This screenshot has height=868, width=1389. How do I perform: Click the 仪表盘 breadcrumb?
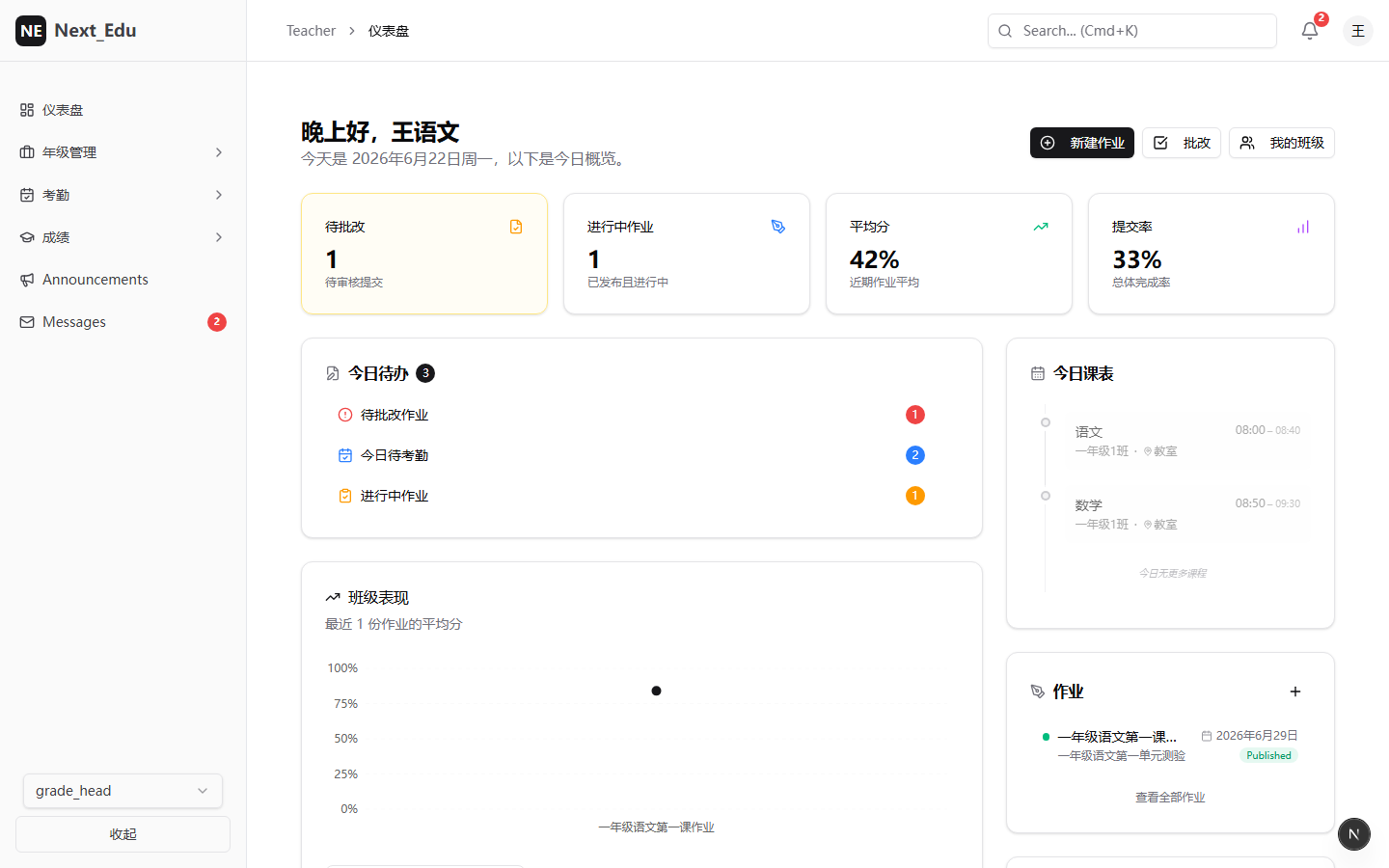[x=389, y=31]
